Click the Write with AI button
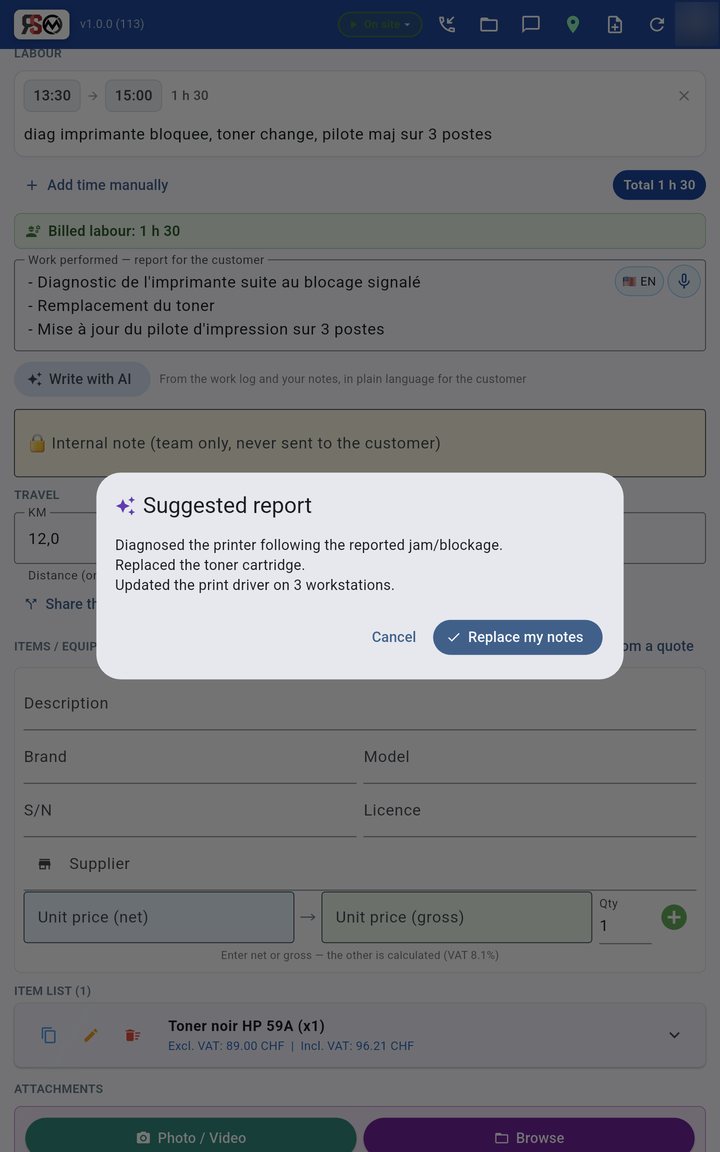 click(82, 379)
